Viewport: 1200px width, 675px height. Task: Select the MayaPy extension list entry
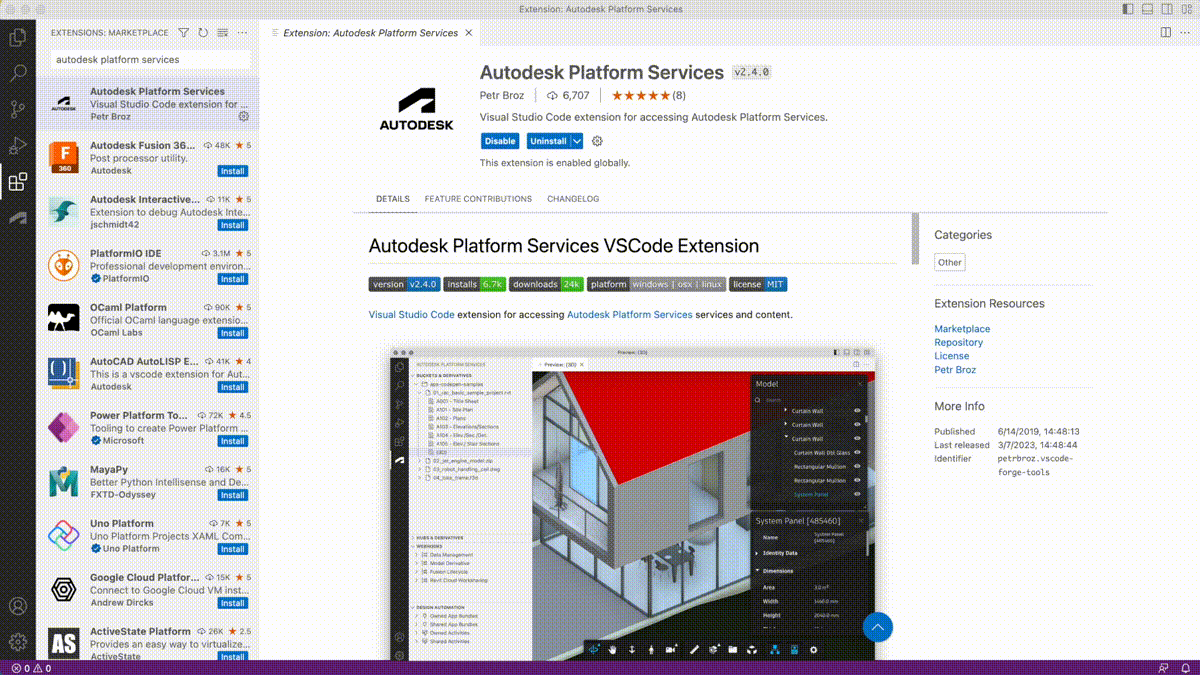click(148, 481)
